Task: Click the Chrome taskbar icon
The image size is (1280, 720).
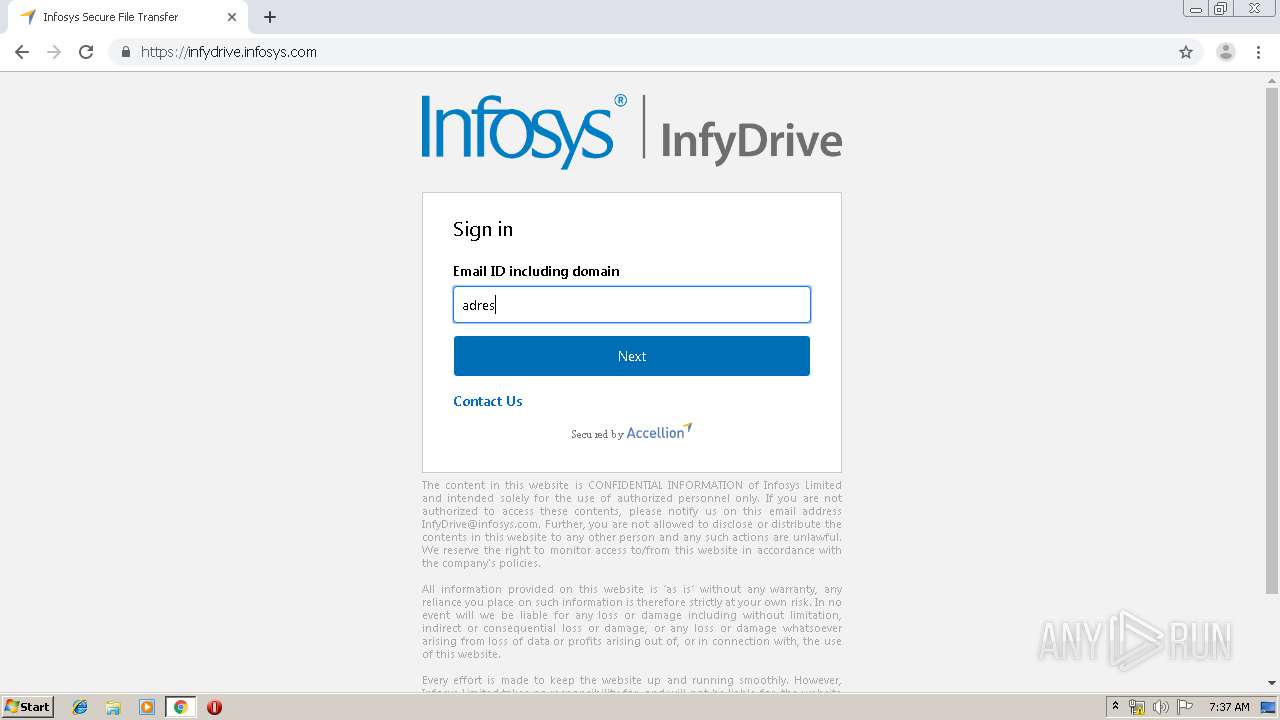Action: 180,707
